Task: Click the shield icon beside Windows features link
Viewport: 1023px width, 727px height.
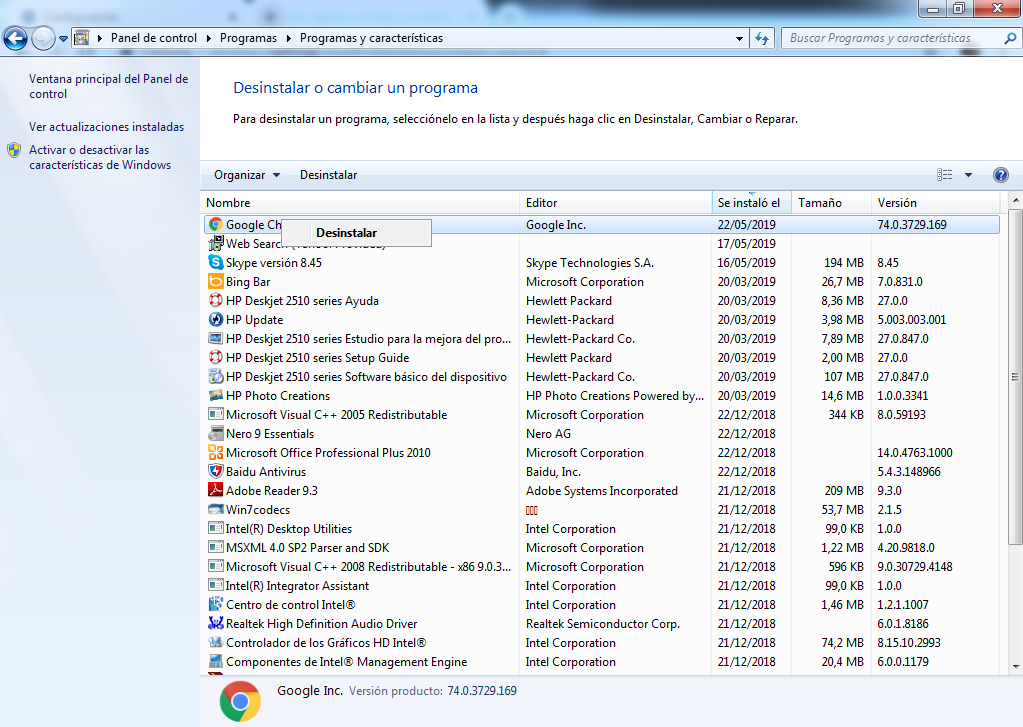Action: click(x=14, y=150)
